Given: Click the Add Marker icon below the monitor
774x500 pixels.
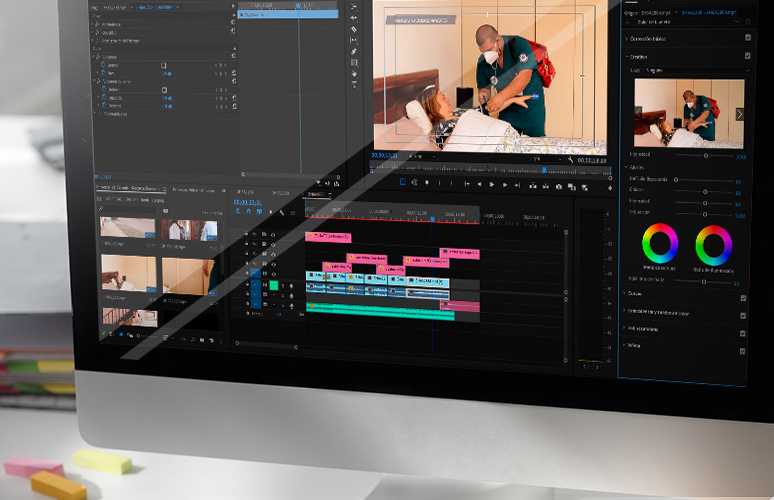Looking at the screenshot, I should 403,183.
